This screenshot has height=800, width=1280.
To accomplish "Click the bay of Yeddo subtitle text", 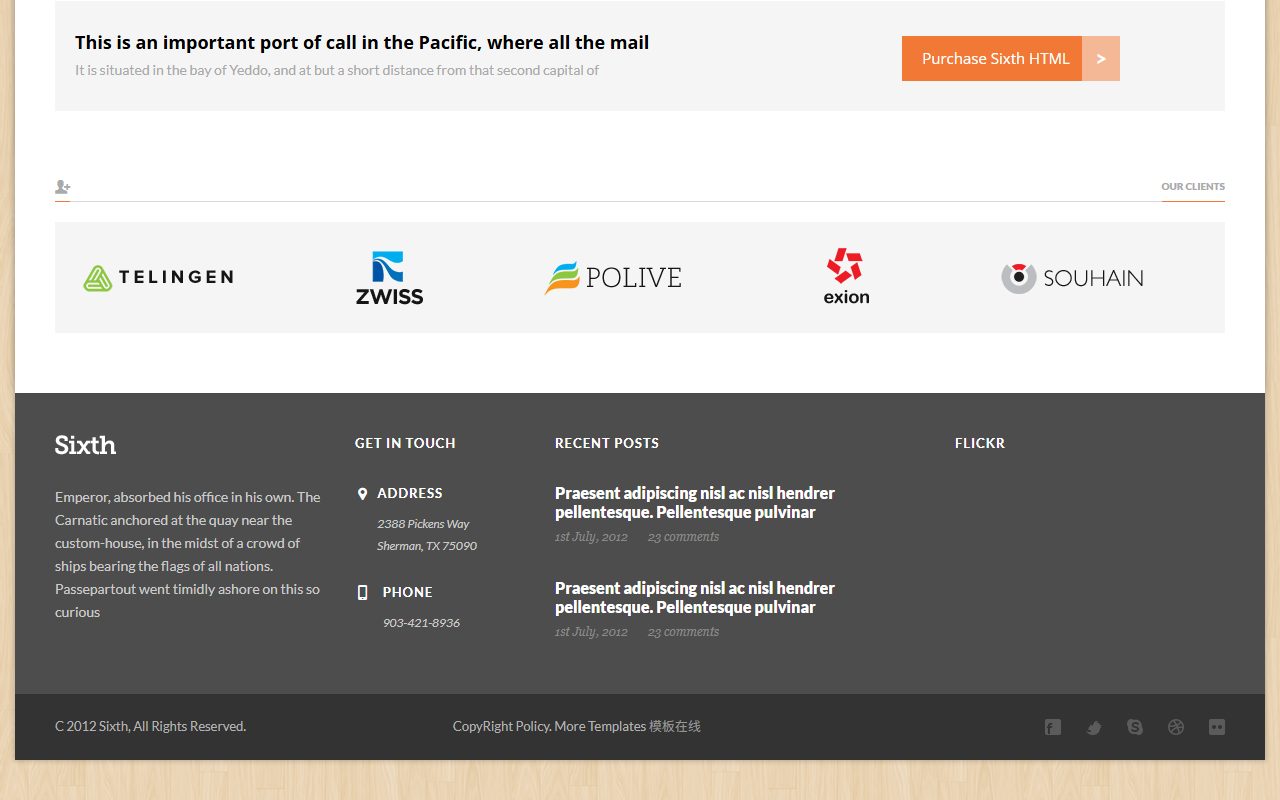I will 337,71.
